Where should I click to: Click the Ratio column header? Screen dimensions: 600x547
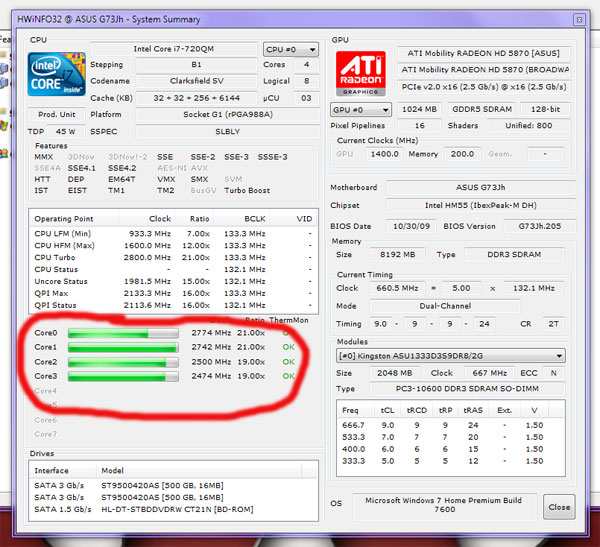click(x=194, y=219)
